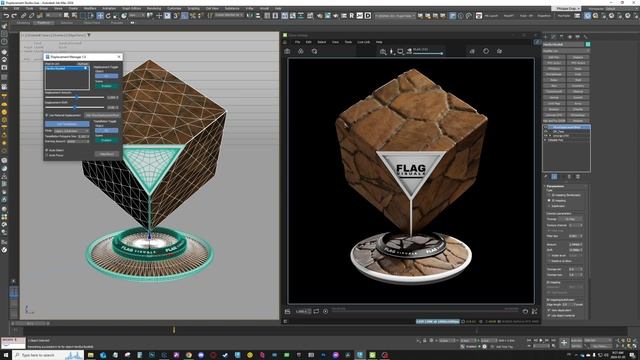The height and width of the screenshot is (360, 640).
Task: Click the Undo arrow in main toolbar
Action: tap(6, 16)
